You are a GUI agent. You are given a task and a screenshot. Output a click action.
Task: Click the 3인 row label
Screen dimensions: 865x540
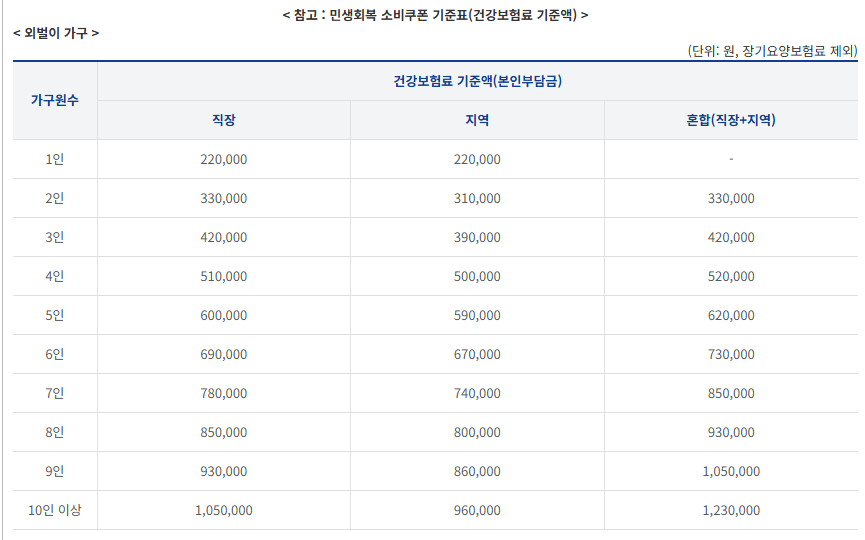click(x=55, y=237)
